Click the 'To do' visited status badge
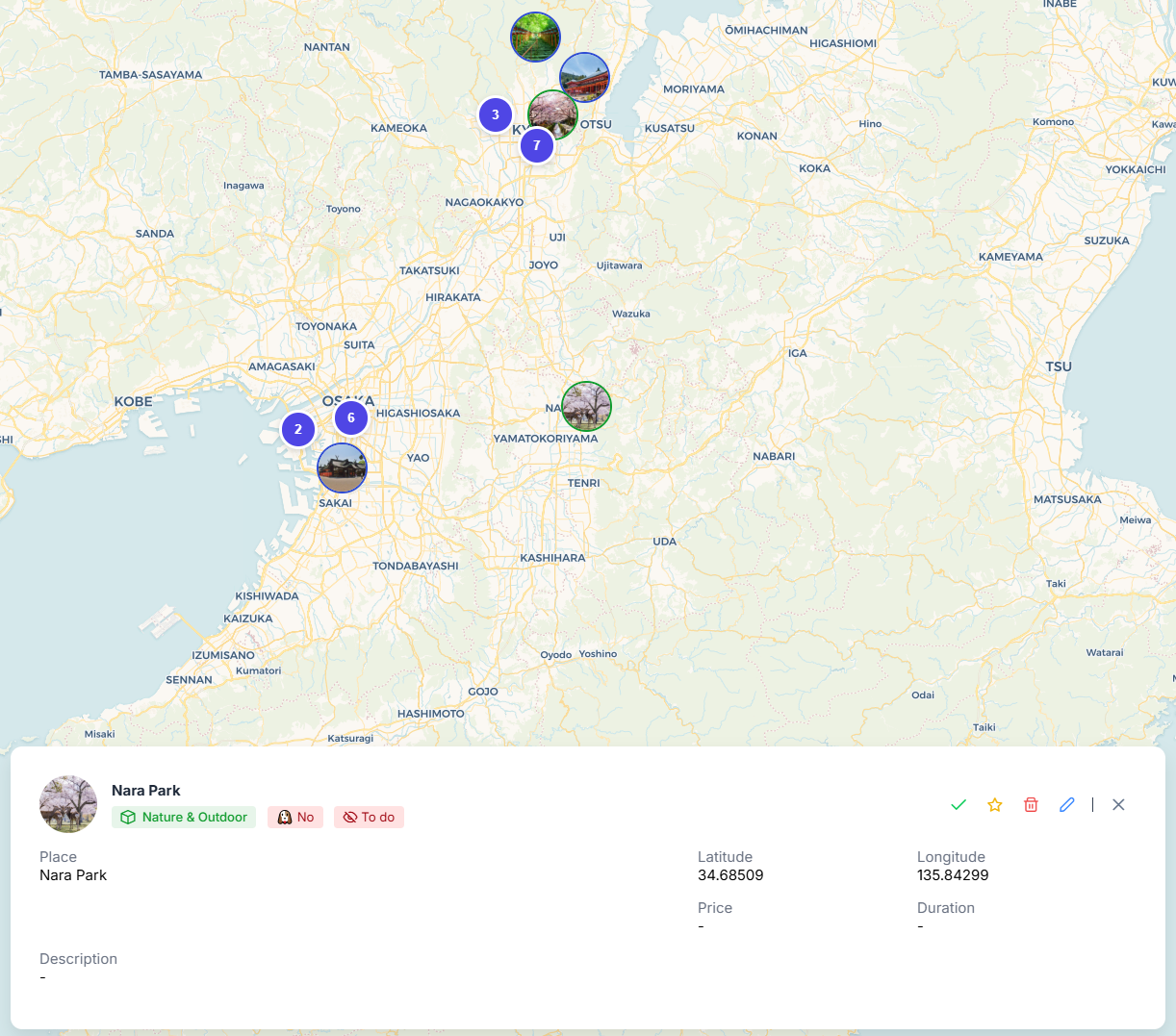The image size is (1176, 1036). [369, 818]
